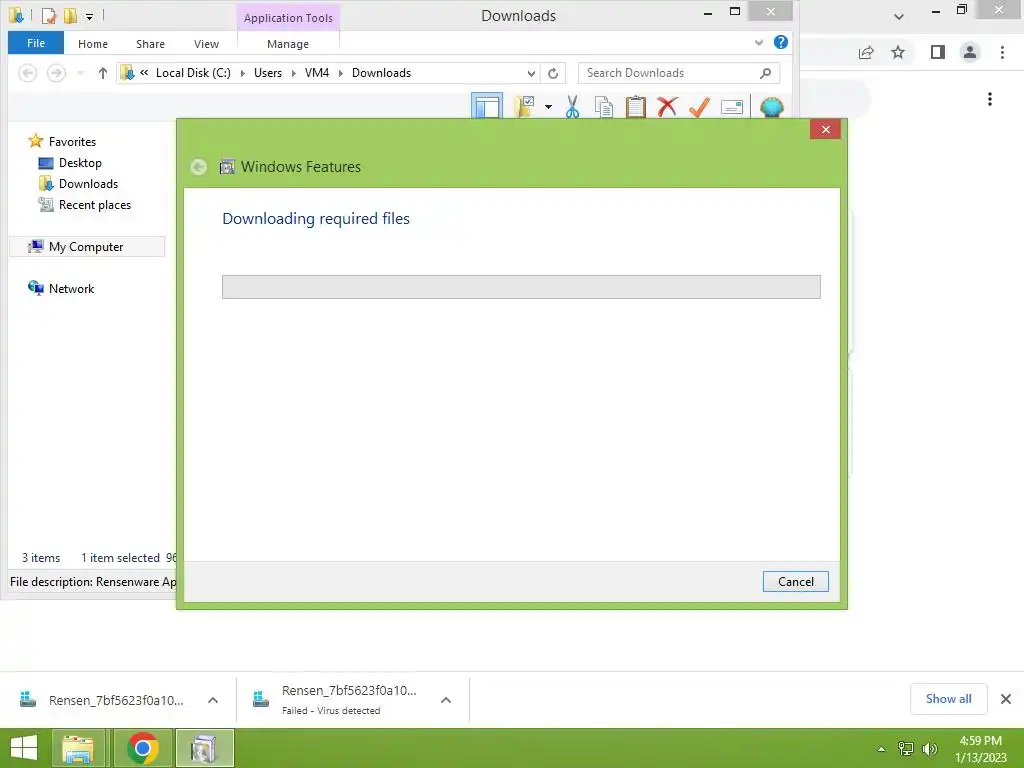Click the new folder icon in Quick Access Toolbar

pyautogui.click(x=70, y=15)
